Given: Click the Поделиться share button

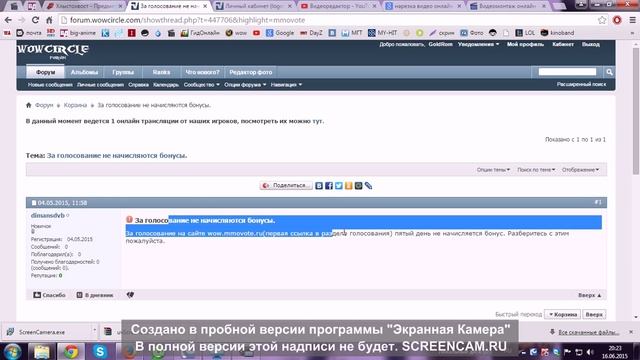Looking at the screenshot, I should coord(286,186).
